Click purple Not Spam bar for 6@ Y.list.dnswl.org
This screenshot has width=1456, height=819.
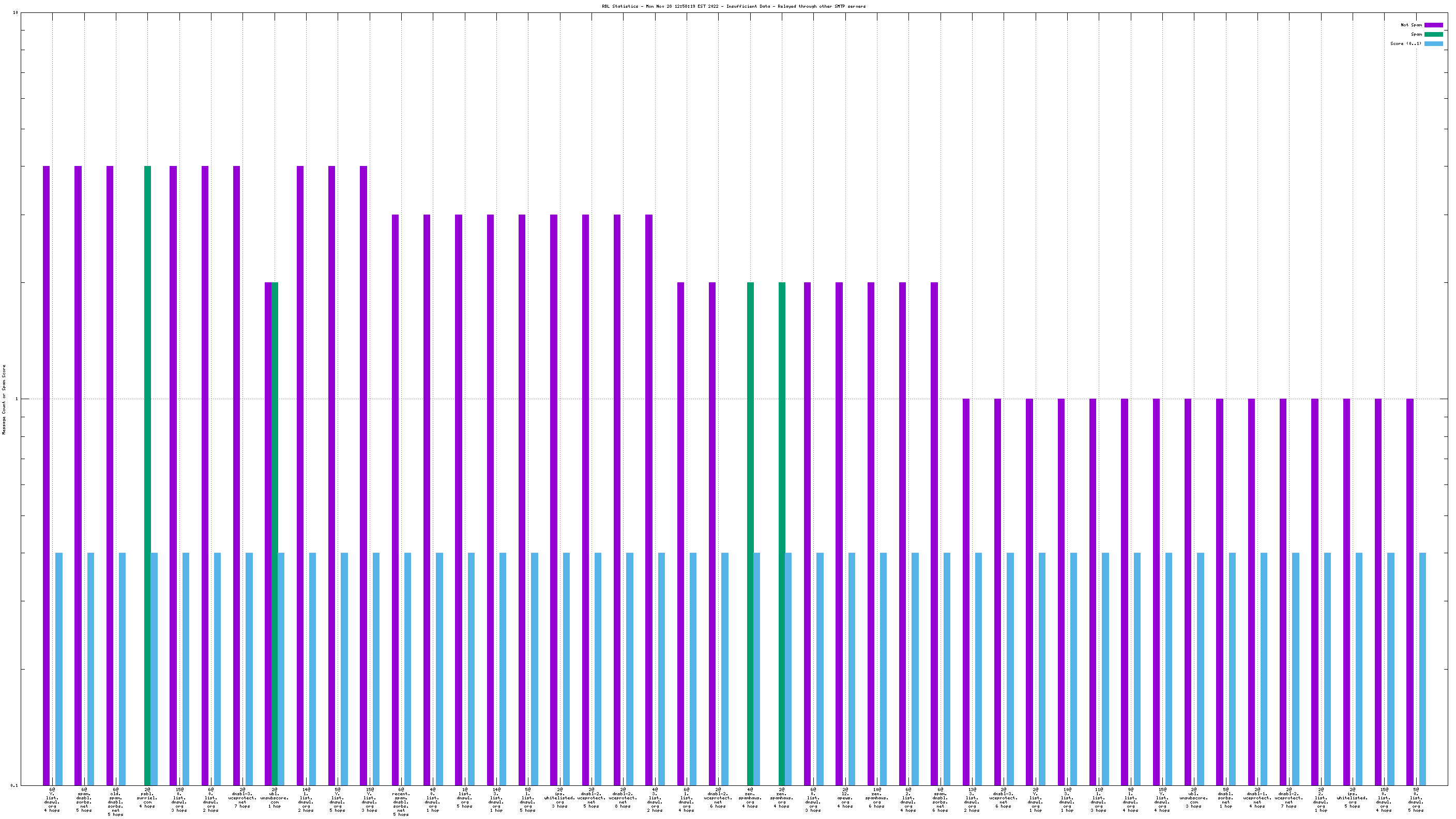(47, 475)
